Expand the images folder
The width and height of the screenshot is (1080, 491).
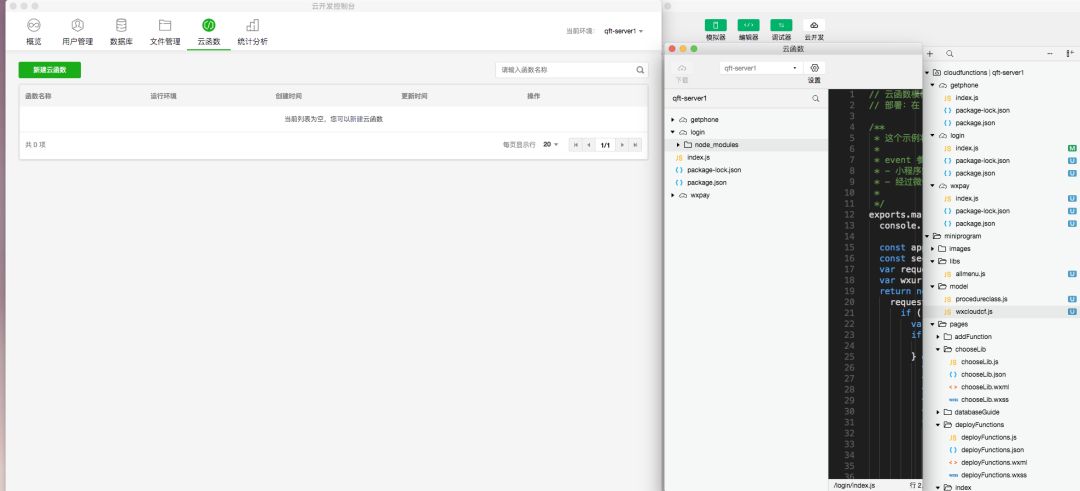click(x=933, y=249)
